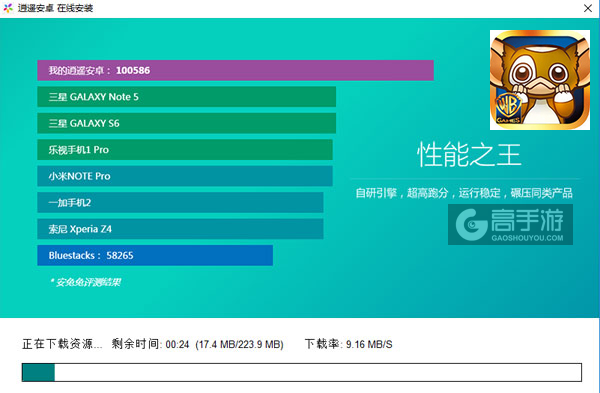Select the 三星 GALAXY S6 bar

(x=186, y=123)
